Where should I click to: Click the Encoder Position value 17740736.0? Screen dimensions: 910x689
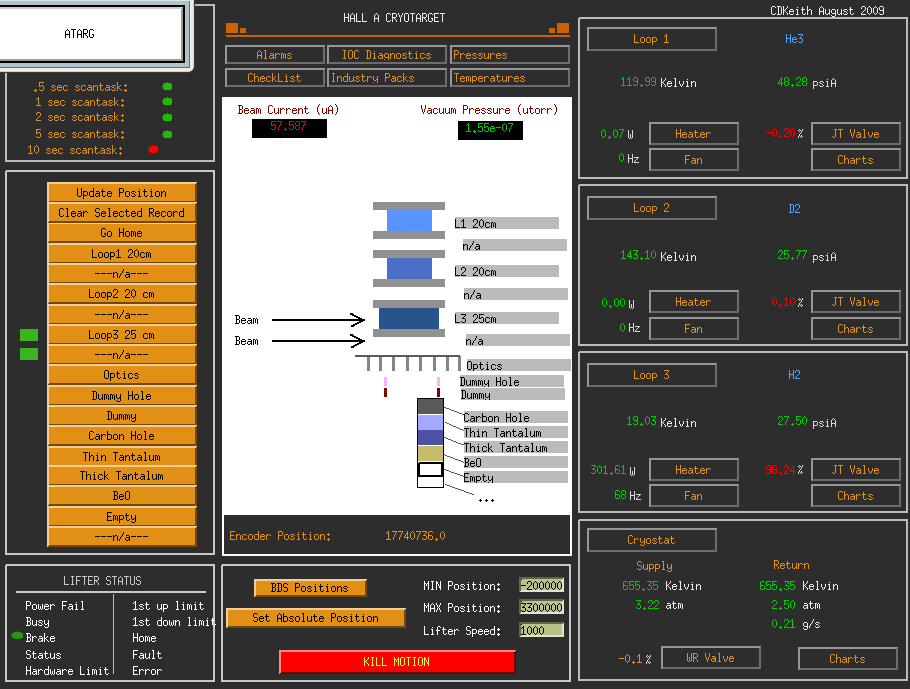click(x=416, y=536)
